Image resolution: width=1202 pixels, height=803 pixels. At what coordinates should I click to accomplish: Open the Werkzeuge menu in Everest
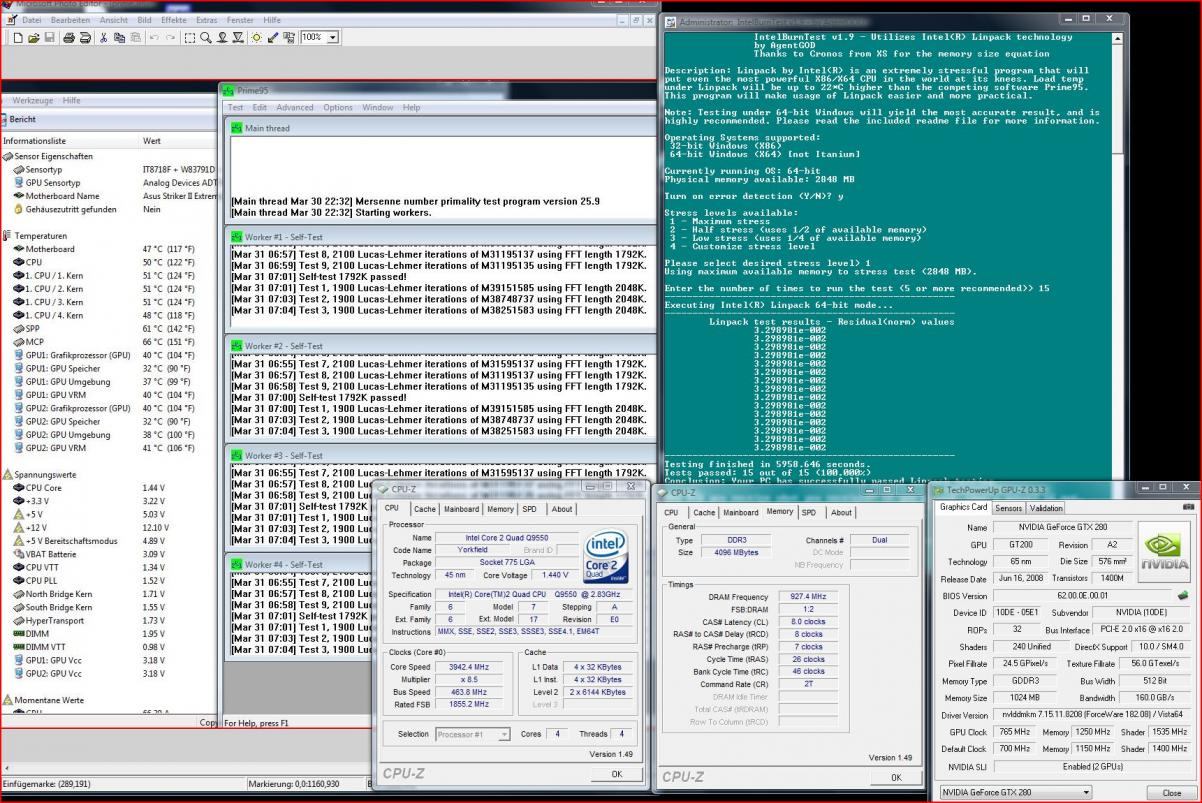click(33, 100)
